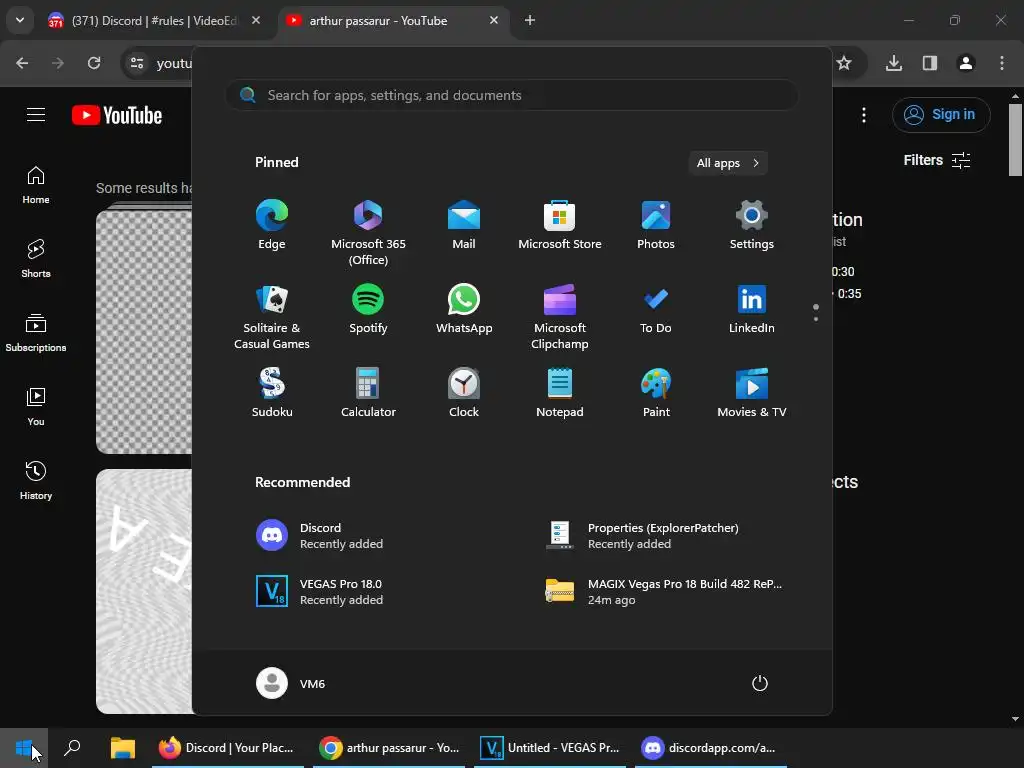Open a new browser tab

pyautogui.click(x=530, y=20)
